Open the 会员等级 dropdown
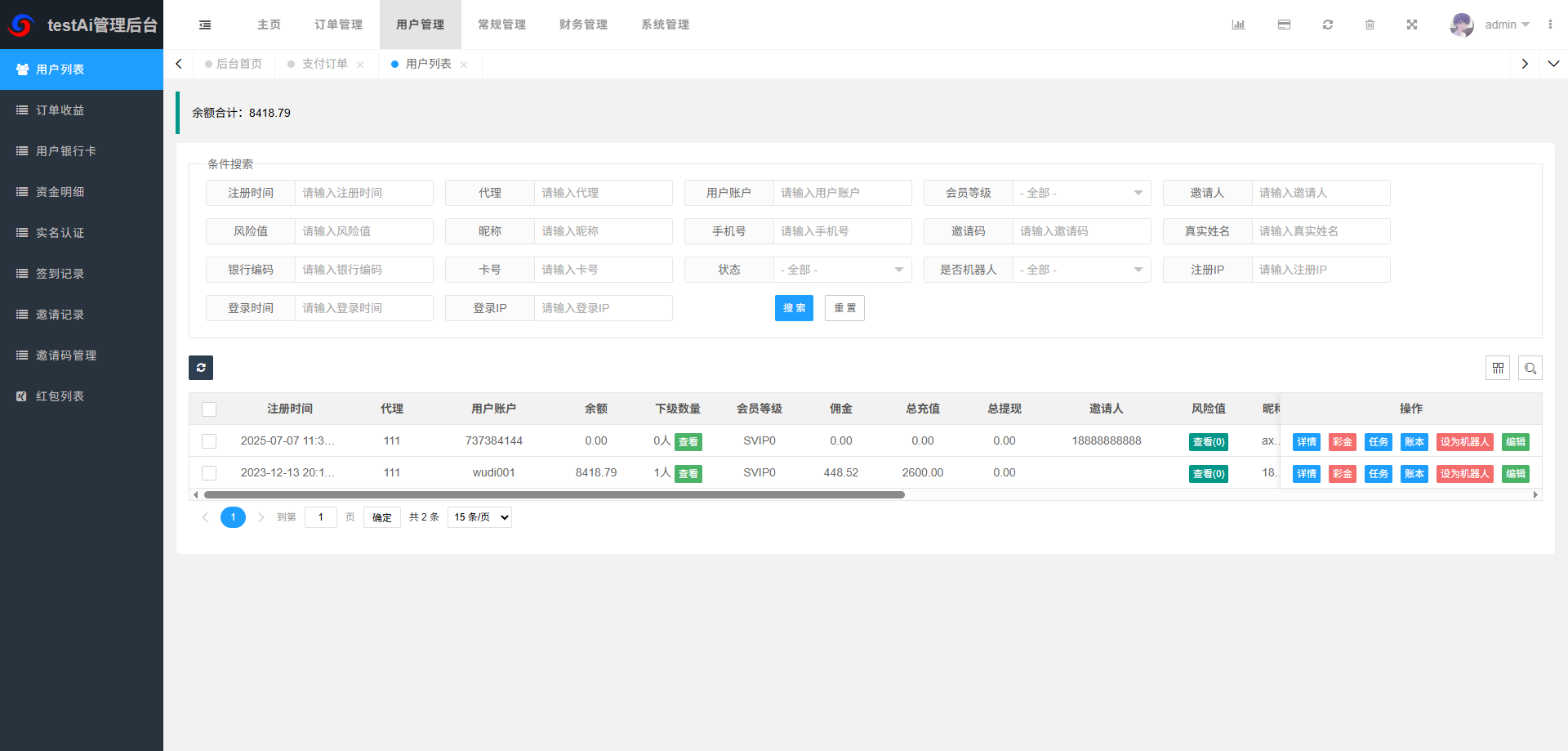This screenshot has height=751, width=1568. pos(1081,193)
